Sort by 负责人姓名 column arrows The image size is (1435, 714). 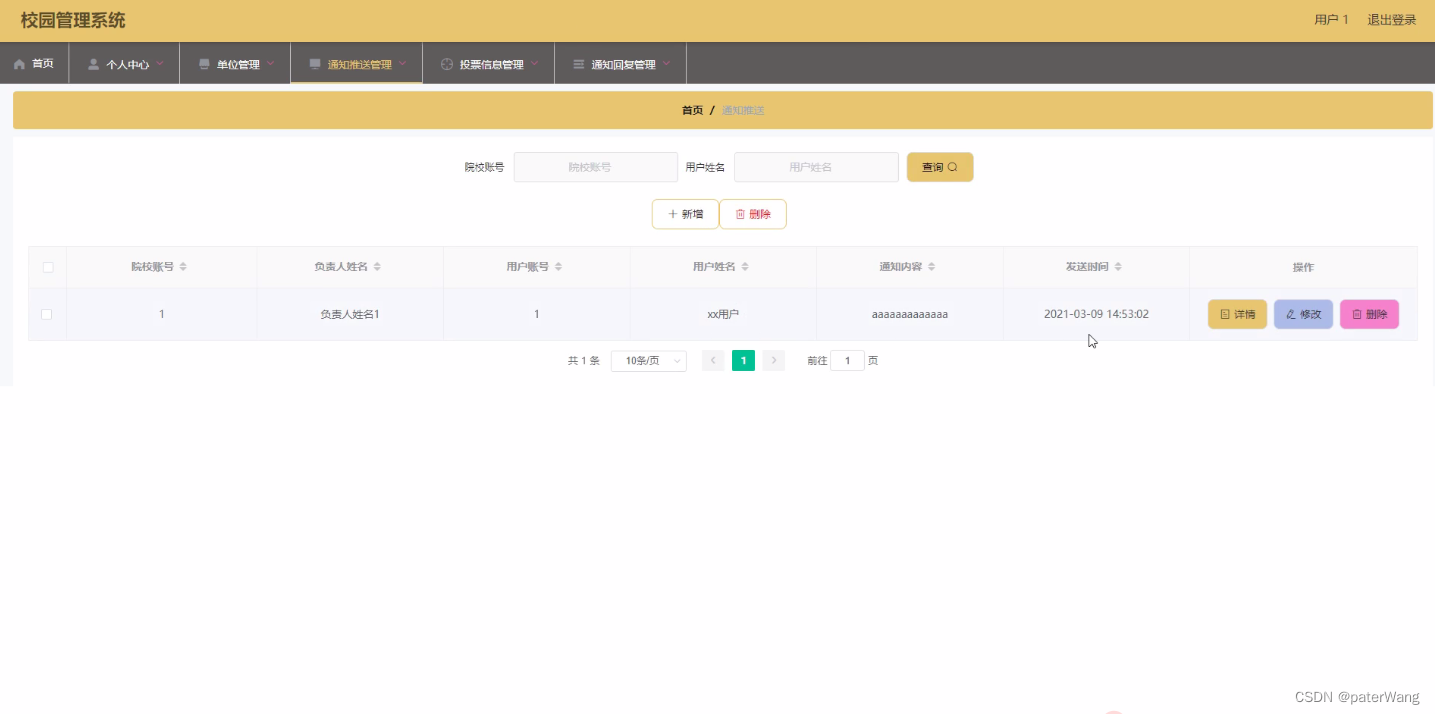coord(377,267)
